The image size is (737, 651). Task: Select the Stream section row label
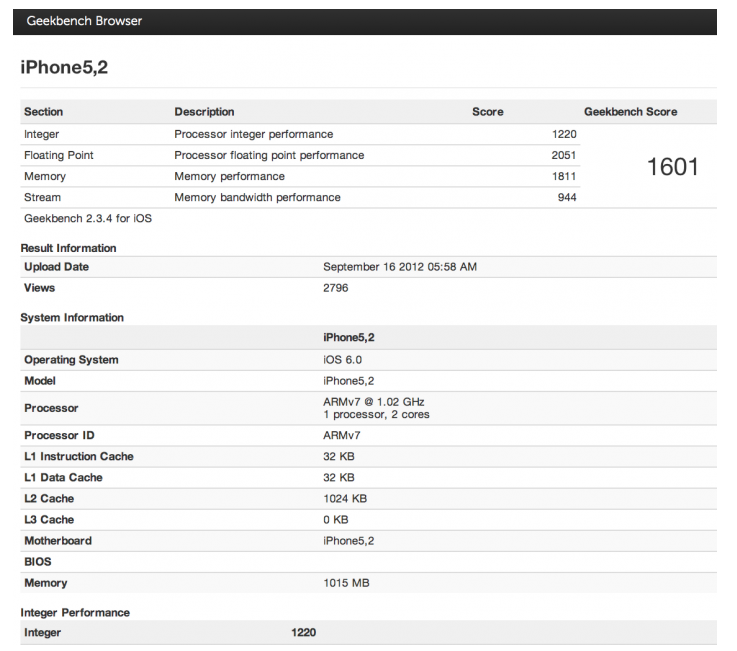click(42, 197)
